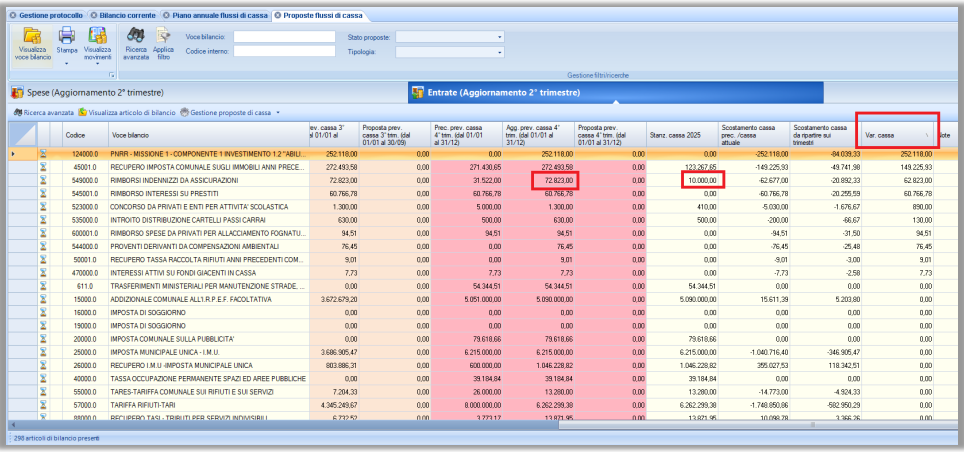Close the Gestione protocollo tab via its icon

click(11, 17)
